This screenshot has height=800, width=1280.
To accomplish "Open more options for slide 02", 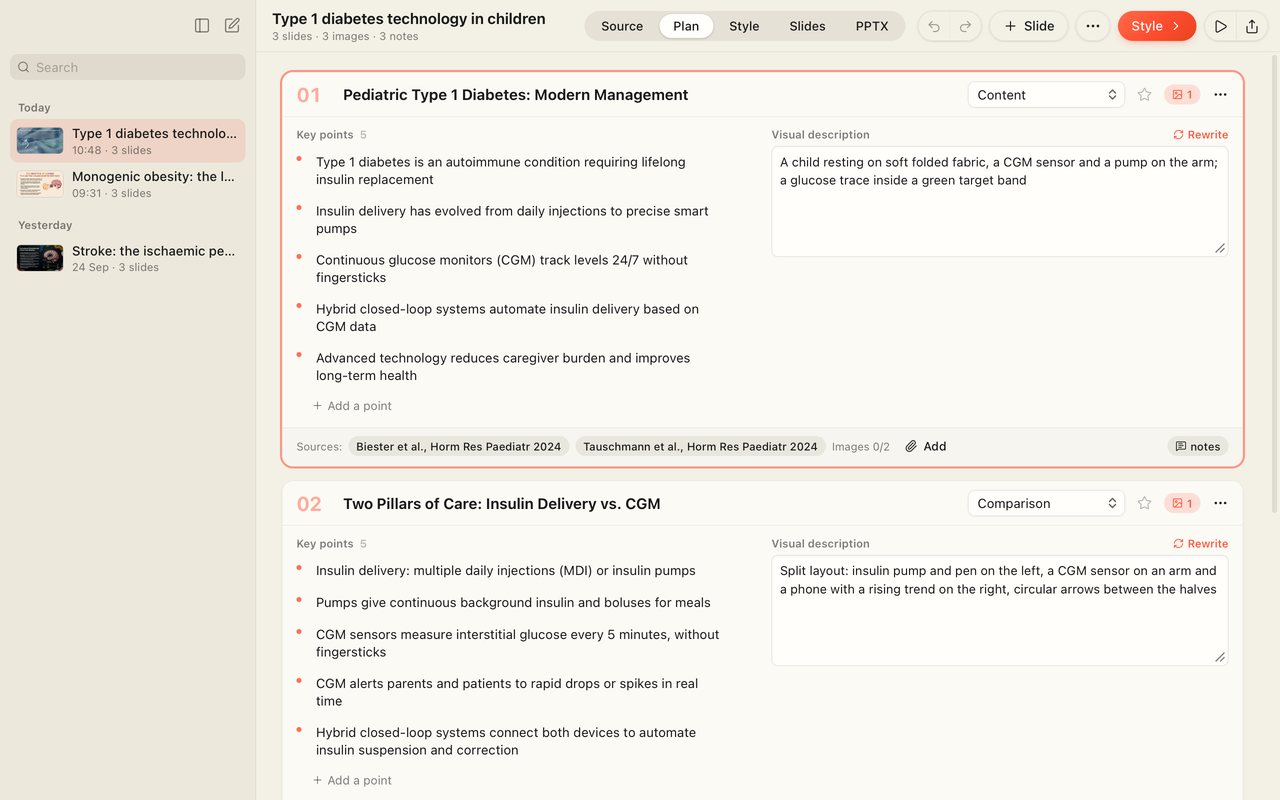I will (1220, 504).
